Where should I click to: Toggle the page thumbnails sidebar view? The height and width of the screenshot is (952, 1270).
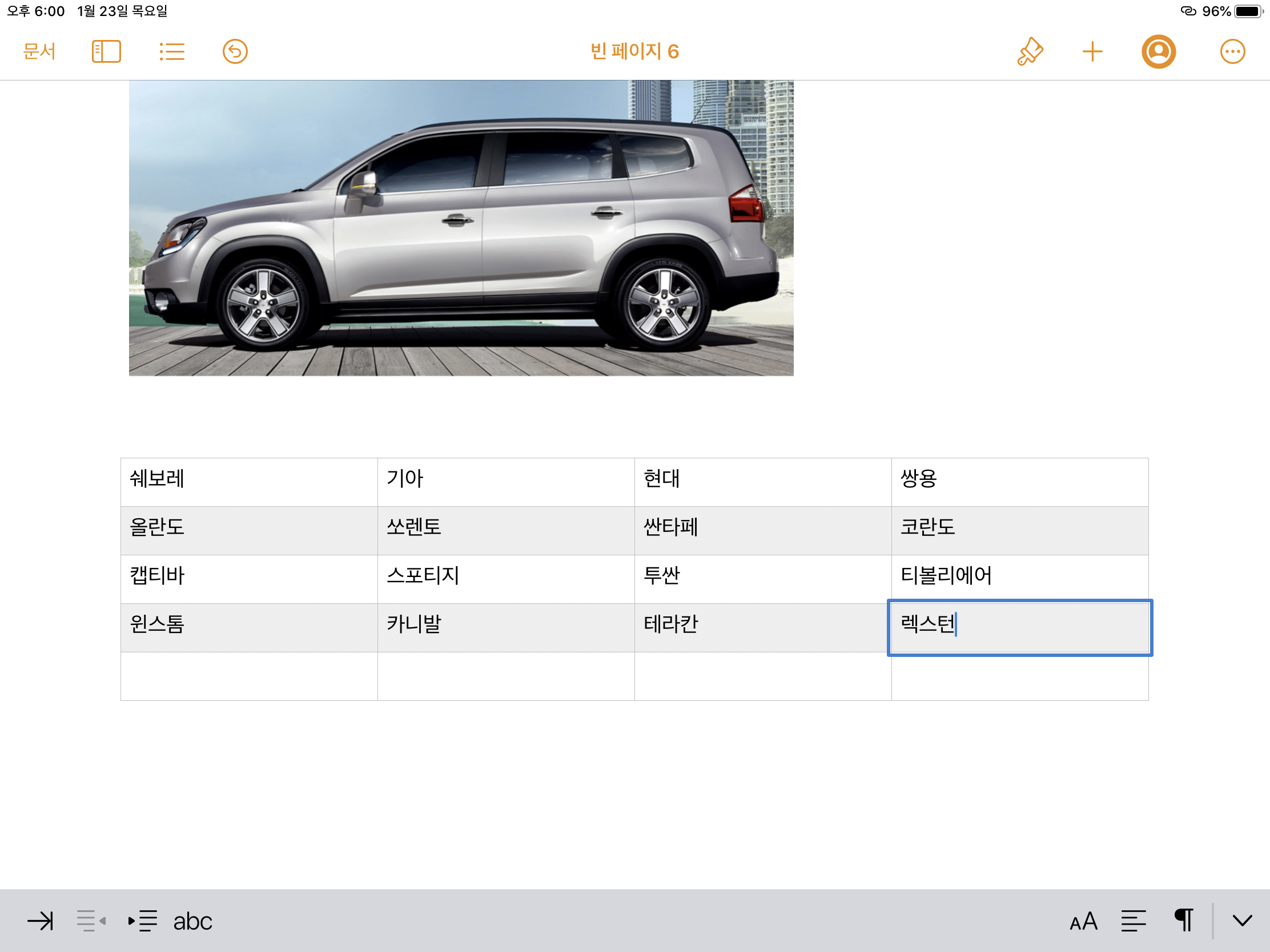tap(106, 51)
